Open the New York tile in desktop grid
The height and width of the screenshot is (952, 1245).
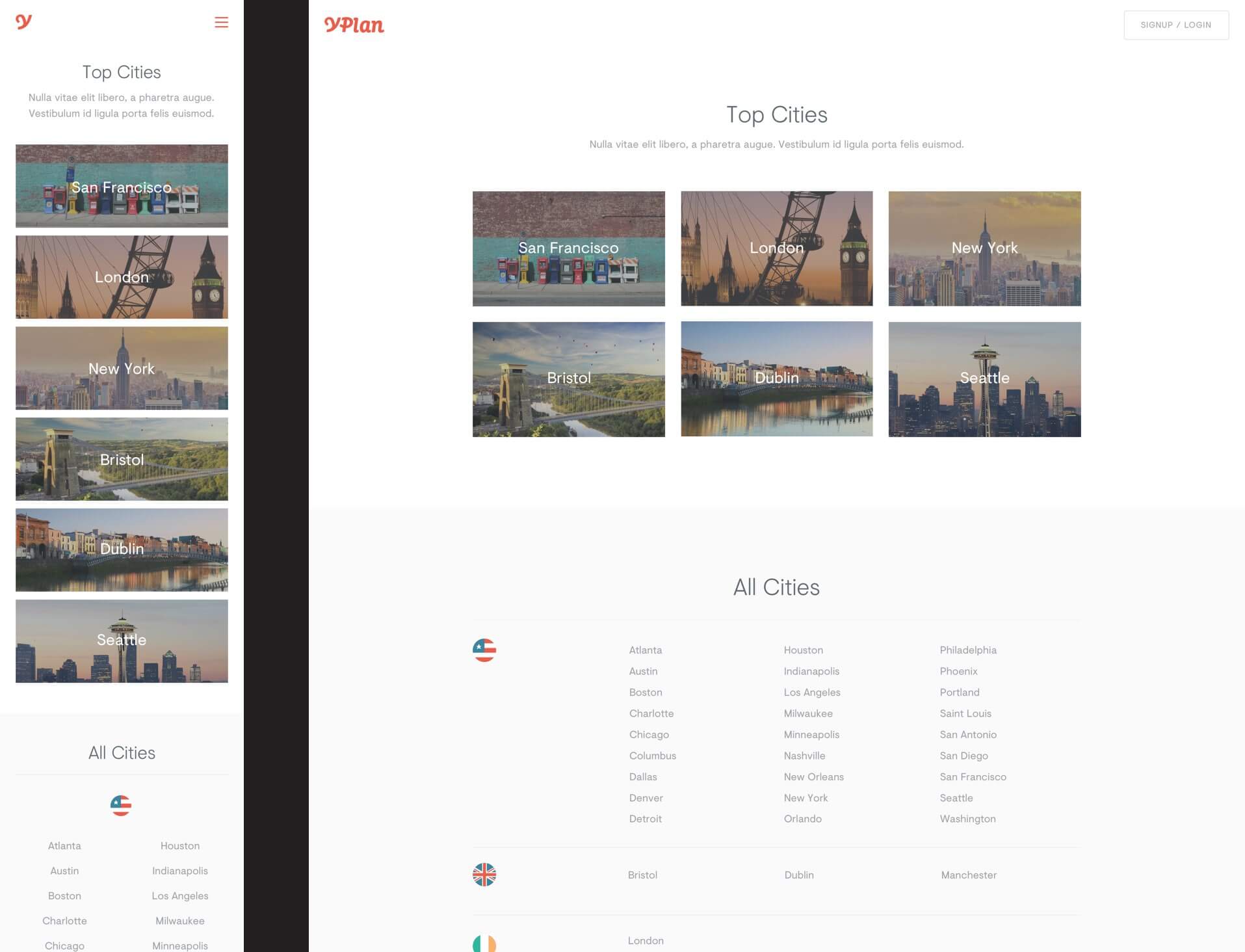(984, 248)
